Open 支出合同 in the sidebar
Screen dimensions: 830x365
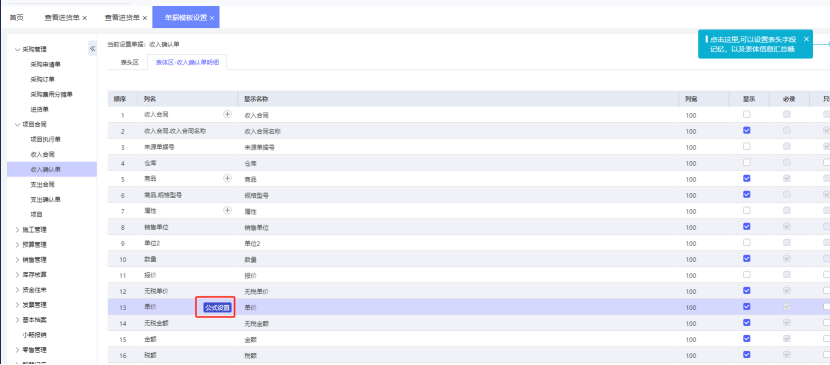[42, 185]
